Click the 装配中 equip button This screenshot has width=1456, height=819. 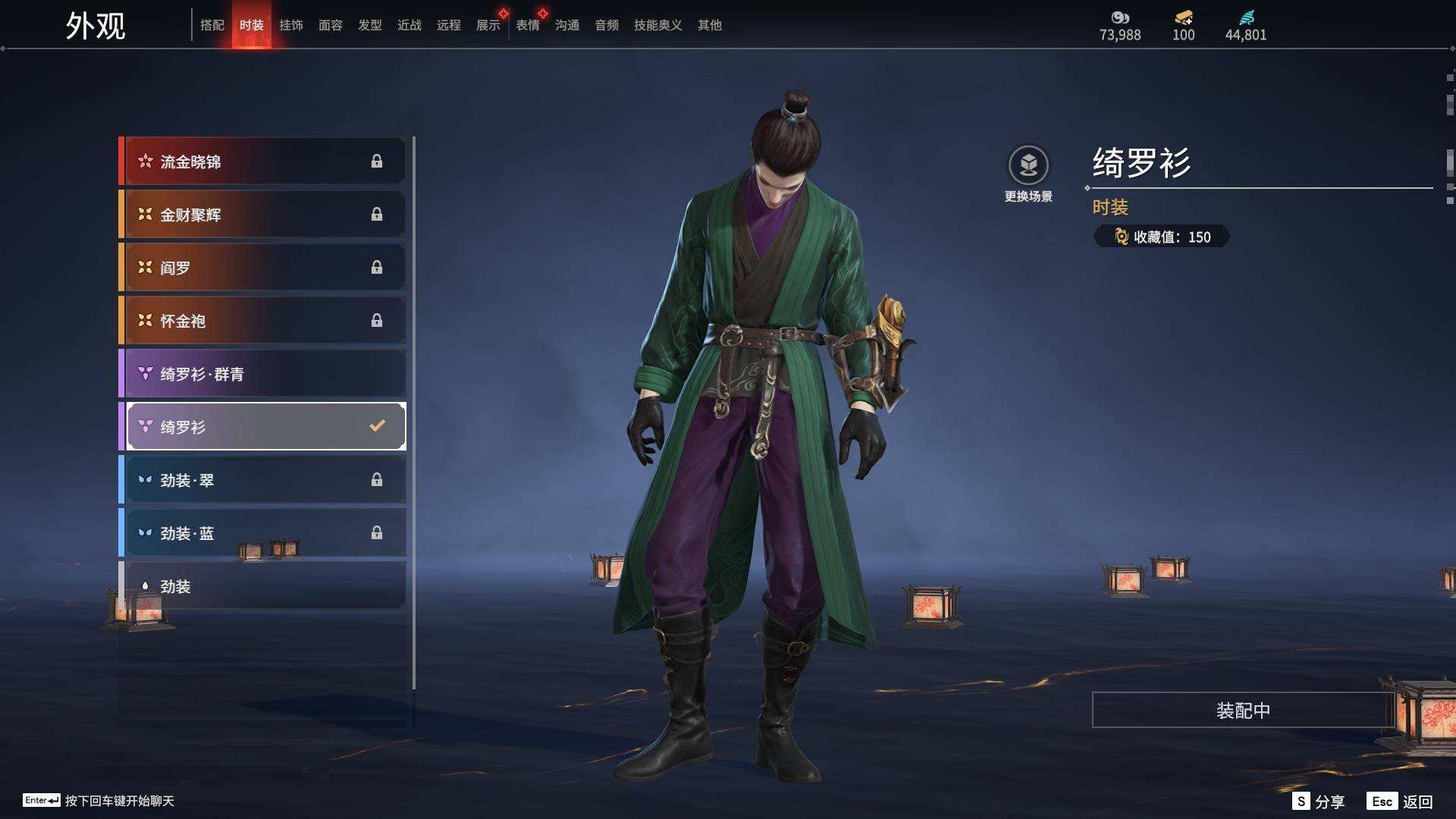pyautogui.click(x=1243, y=710)
